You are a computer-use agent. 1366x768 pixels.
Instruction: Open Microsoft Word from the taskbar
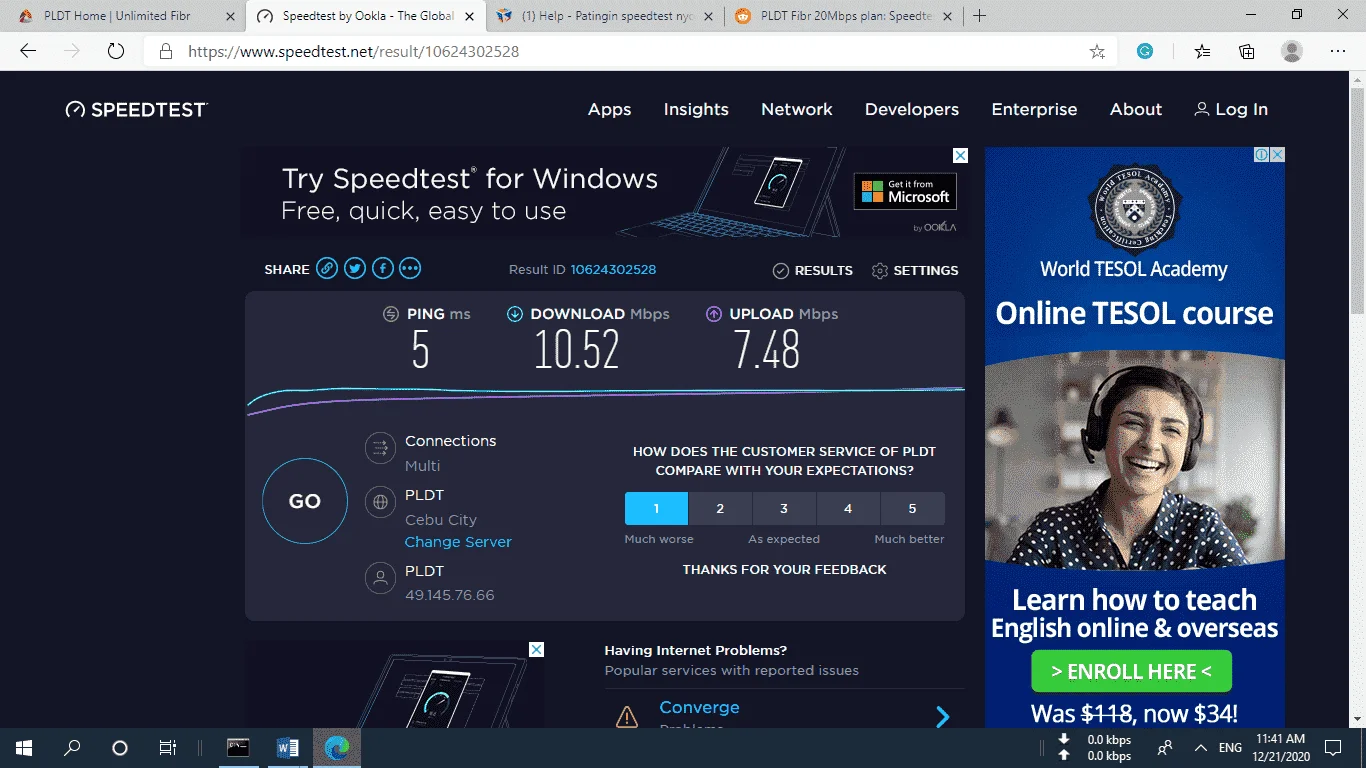coord(288,748)
